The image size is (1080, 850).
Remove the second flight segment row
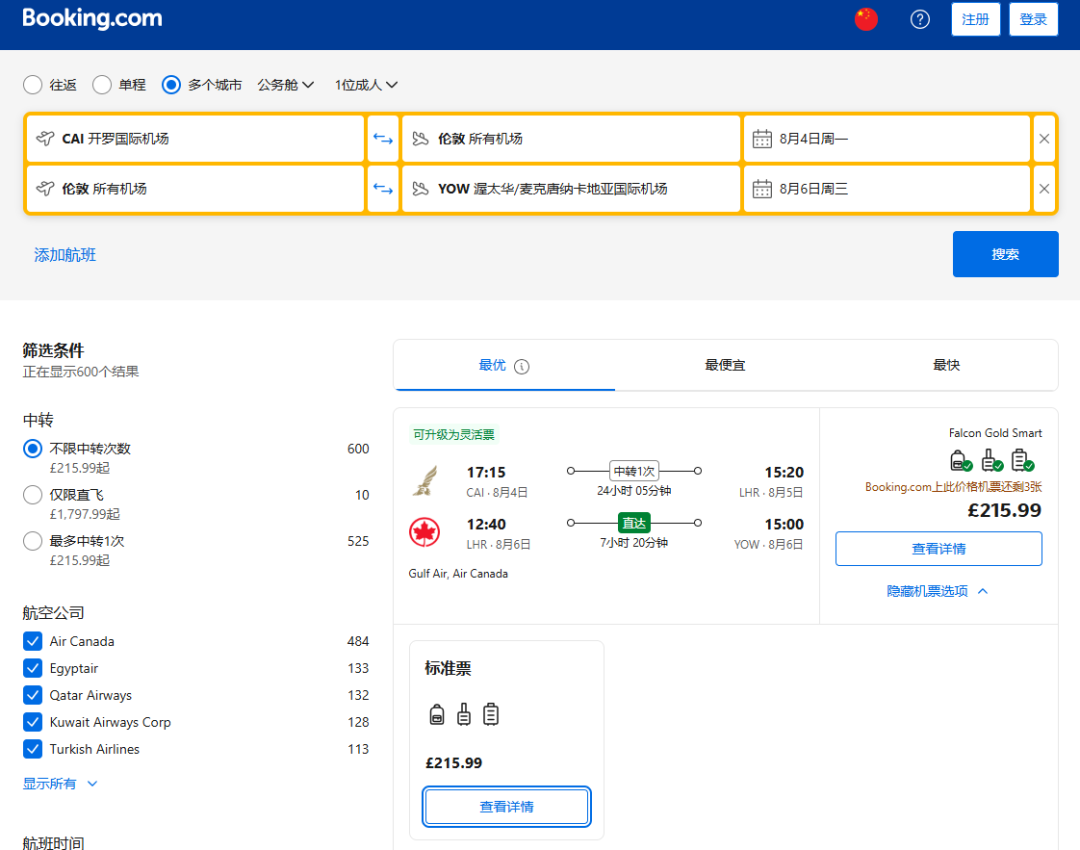click(x=1044, y=189)
